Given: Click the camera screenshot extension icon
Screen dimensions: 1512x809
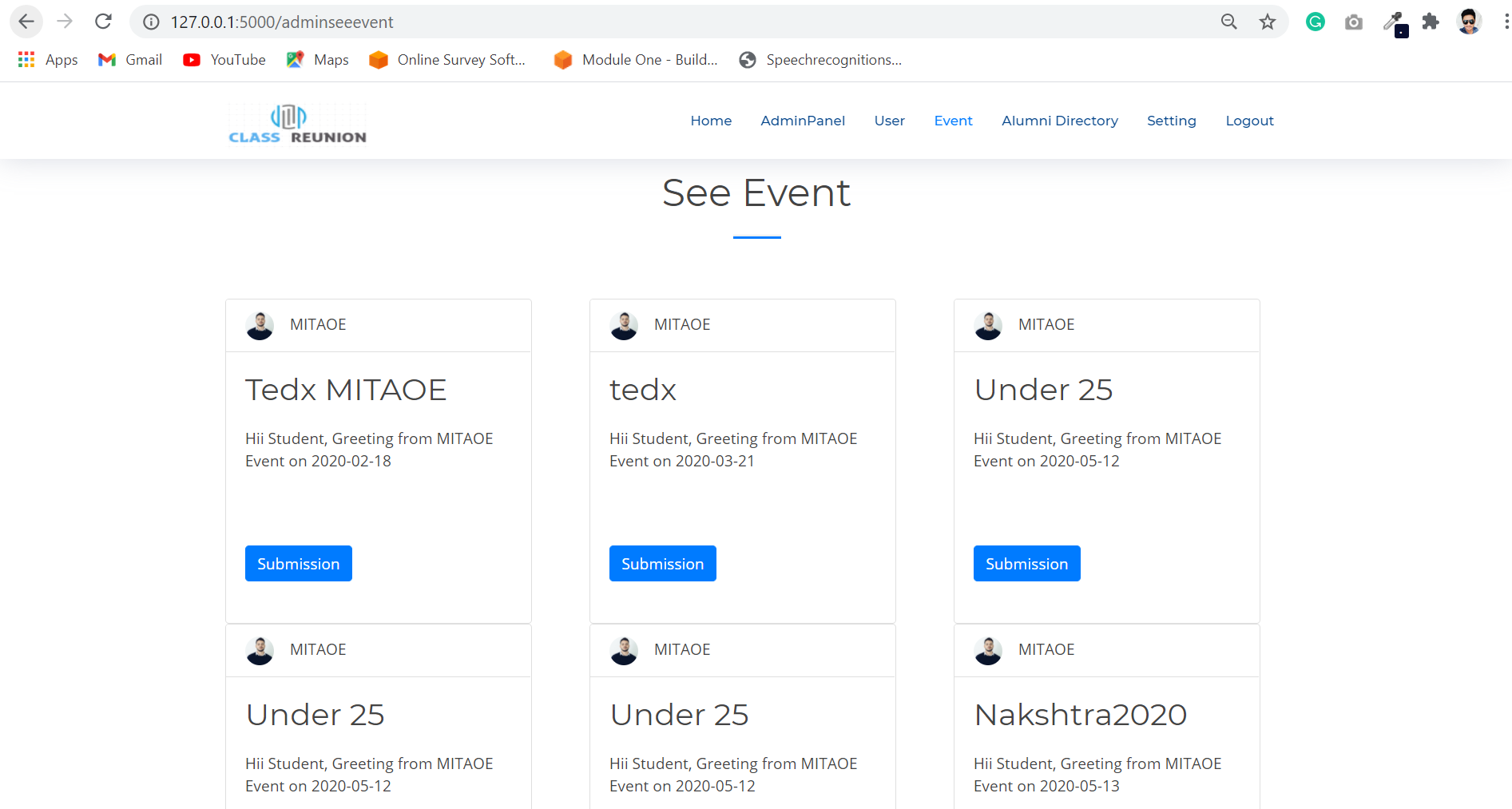Looking at the screenshot, I should coord(1354,22).
